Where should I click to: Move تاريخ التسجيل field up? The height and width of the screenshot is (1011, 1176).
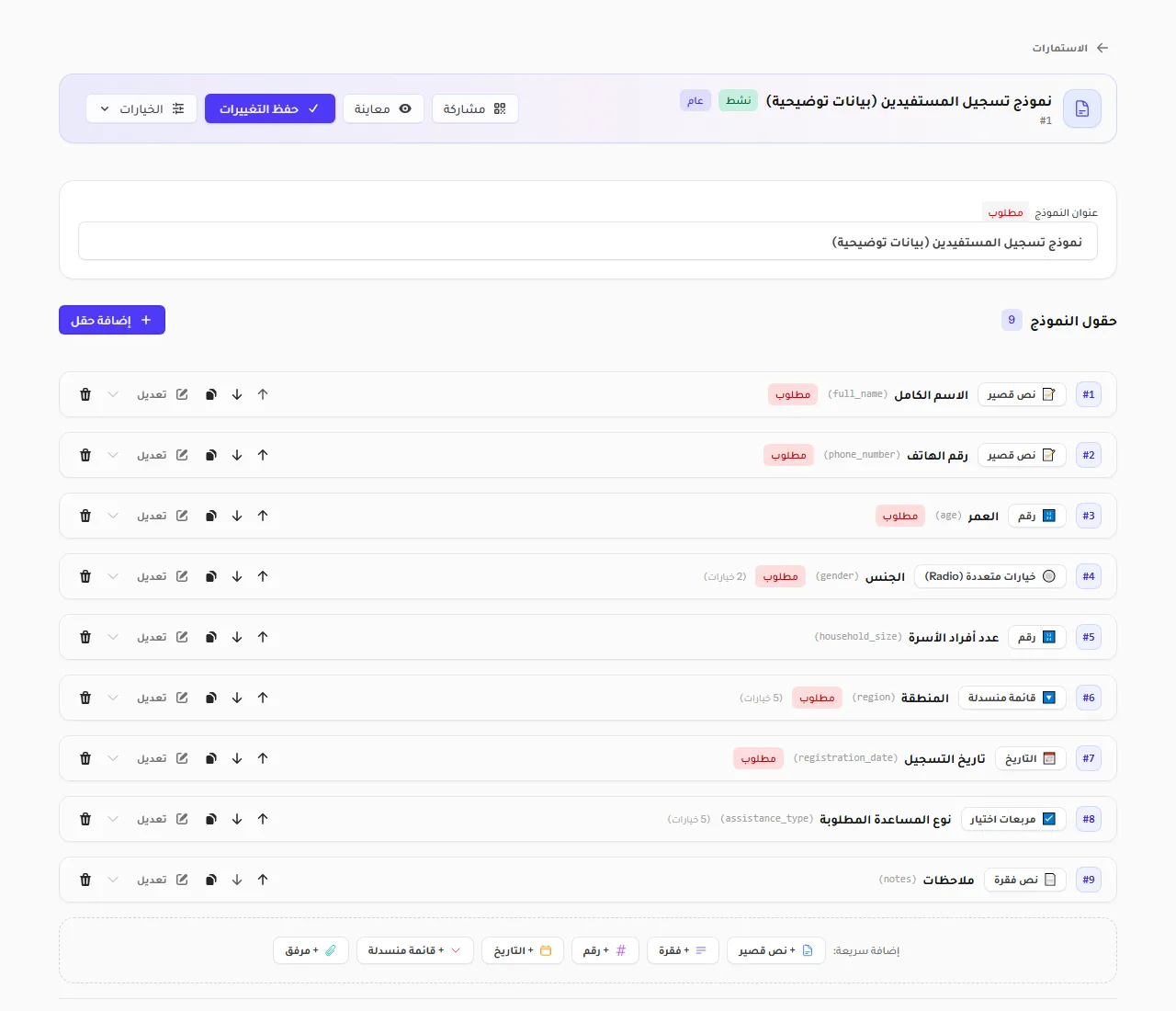263,758
